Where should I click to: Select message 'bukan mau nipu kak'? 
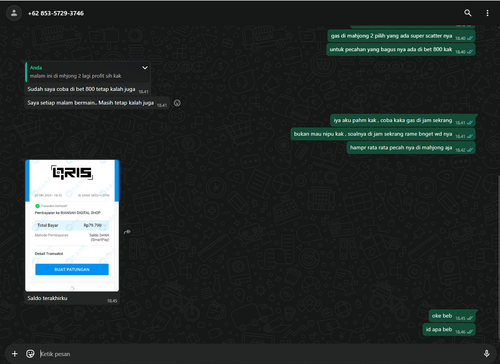pos(383,134)
